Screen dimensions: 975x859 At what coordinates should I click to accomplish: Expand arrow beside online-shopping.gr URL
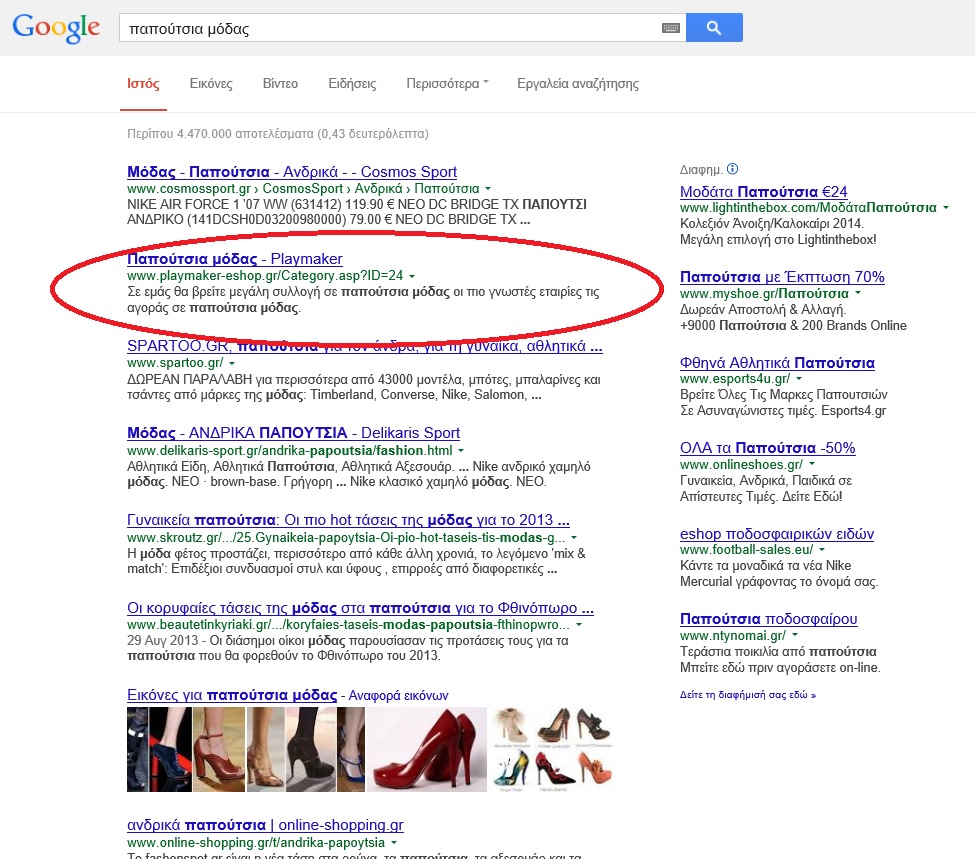tap(394, 843)
